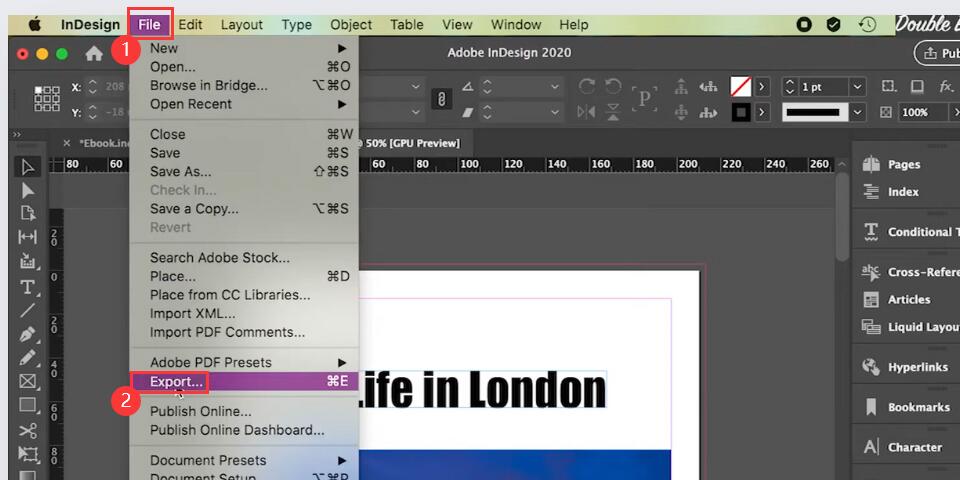Select the Selection tool arrow
Screen dimensions: 960x480
pyautogui.click(x=28, y=167)
